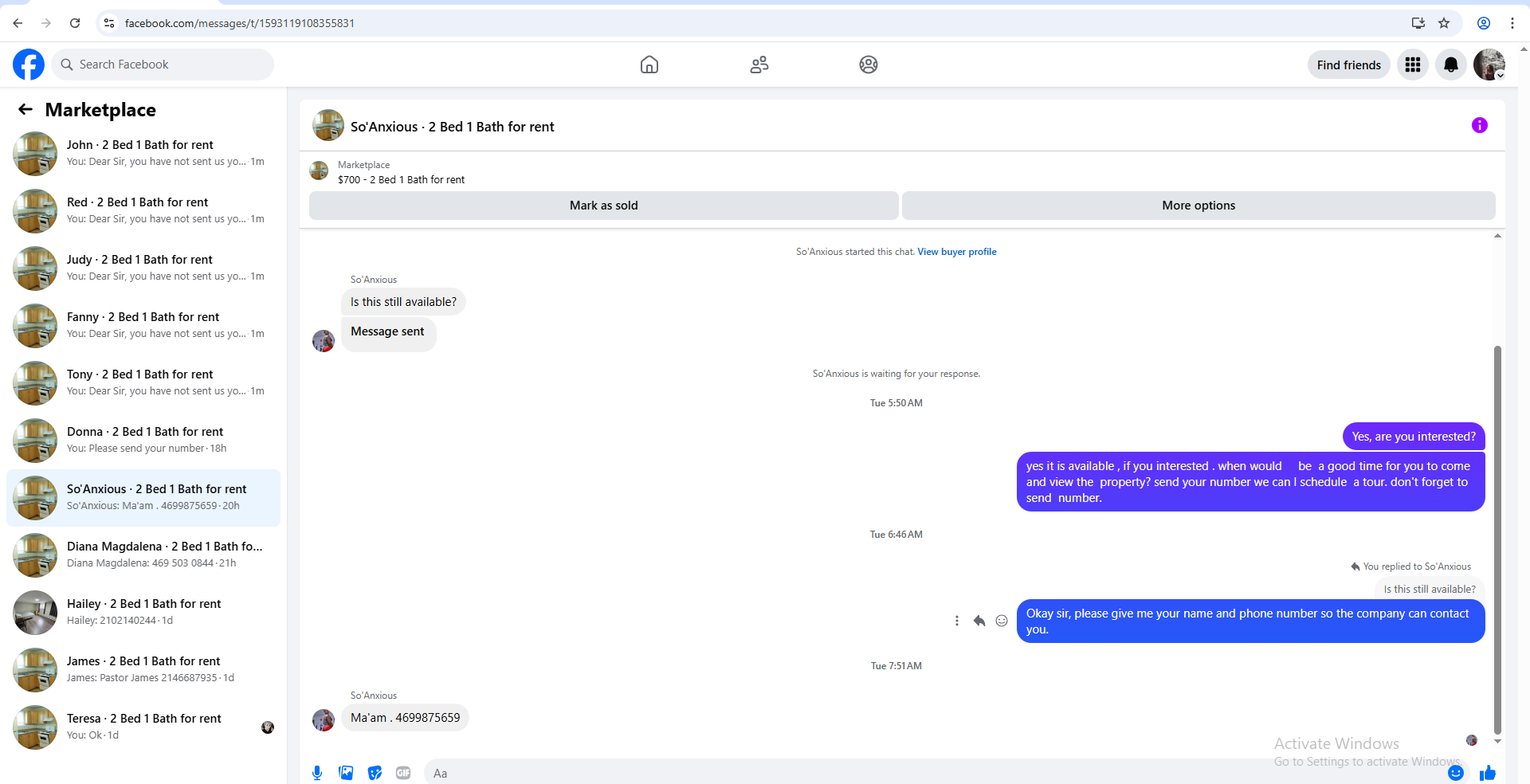This screenshot has width=1530, height=784.
Task: Select So'Anxious conversation in list
Action: [143, 498]
